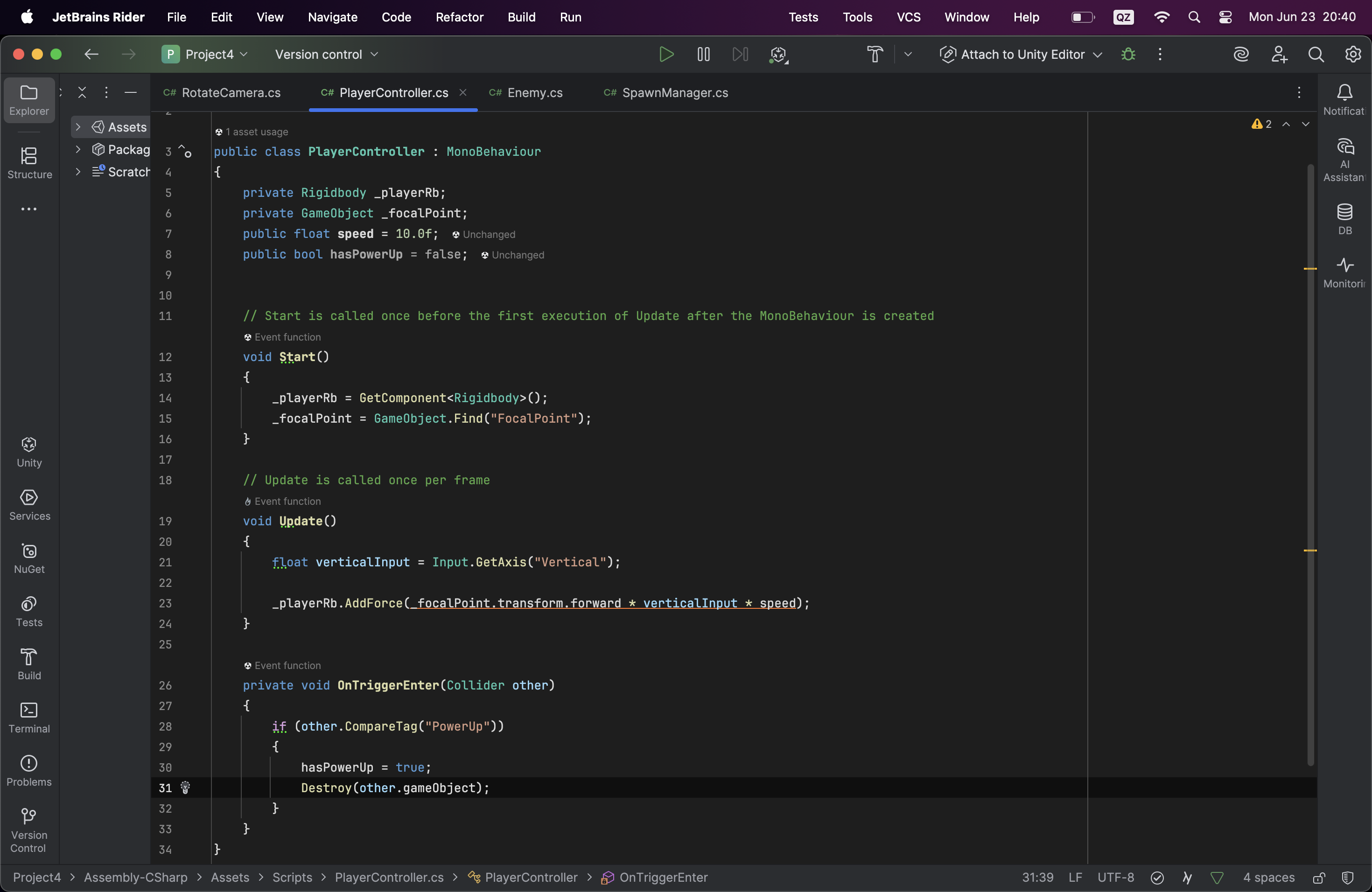
Task: Click the green Debug bug icon
Action: 1128,54
